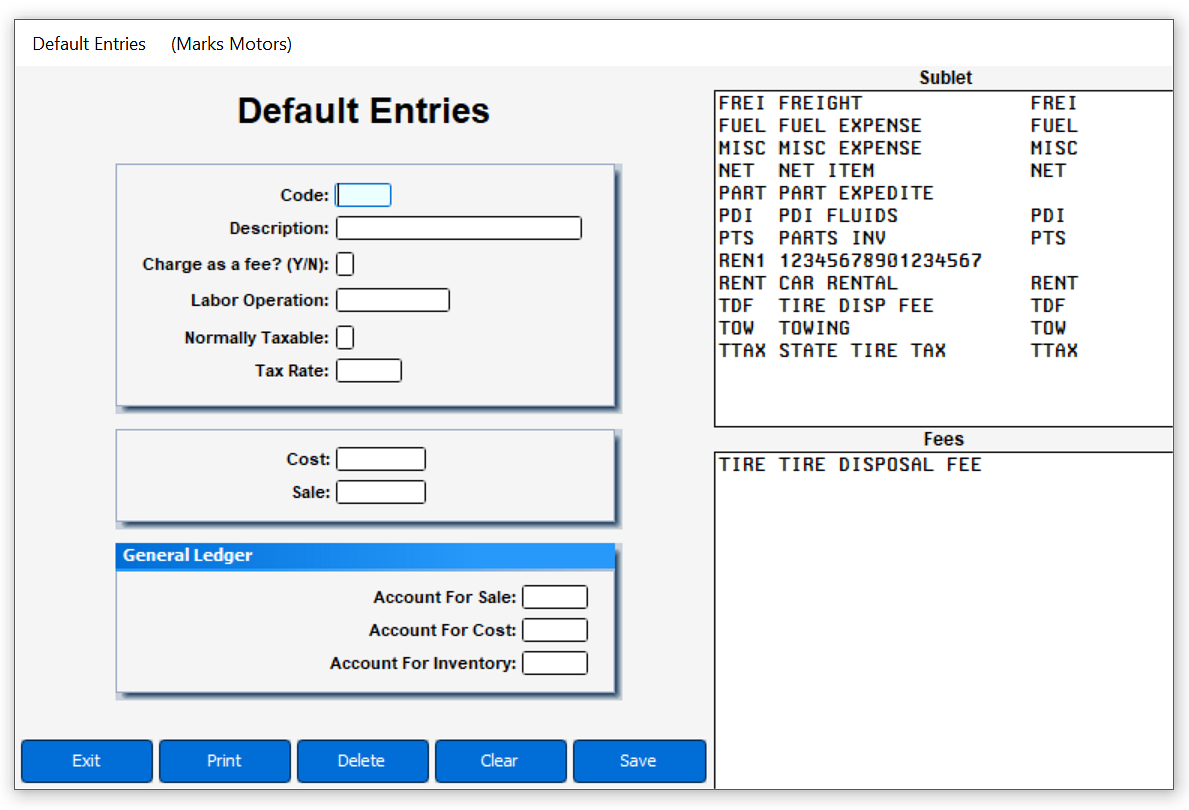Select the TIRE DISPOSAL FEE entry under Fees
Viewport: 1189px width, 810px height.
[x=850, y=463]
